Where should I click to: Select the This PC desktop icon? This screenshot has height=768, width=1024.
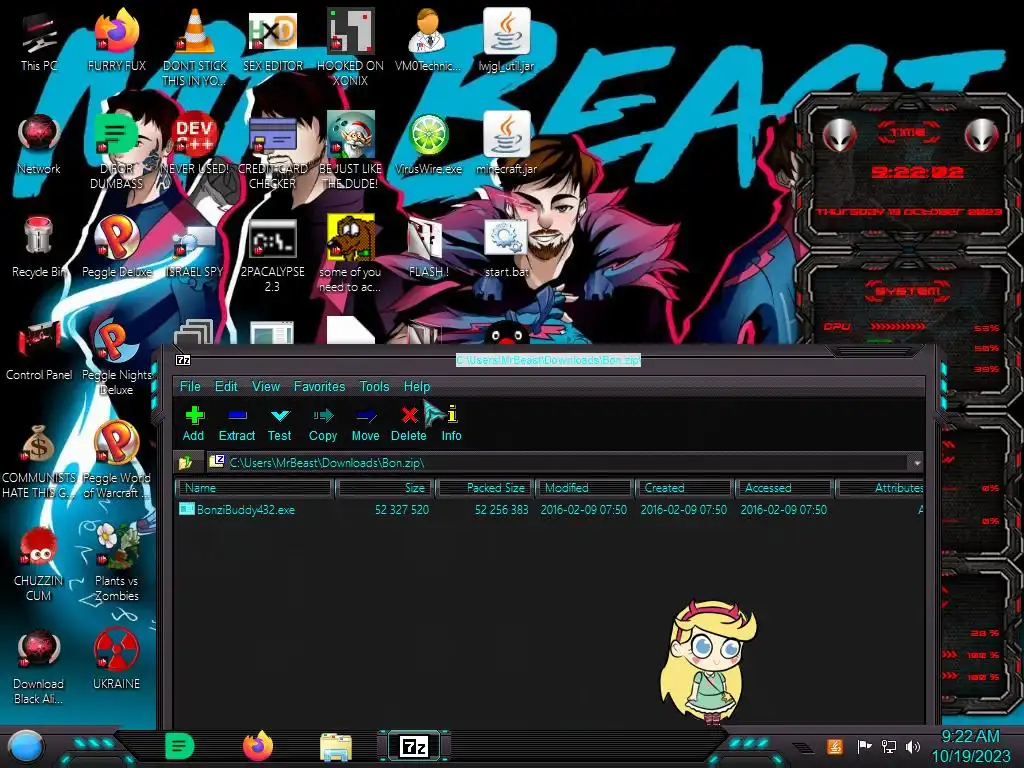(39, 40)
